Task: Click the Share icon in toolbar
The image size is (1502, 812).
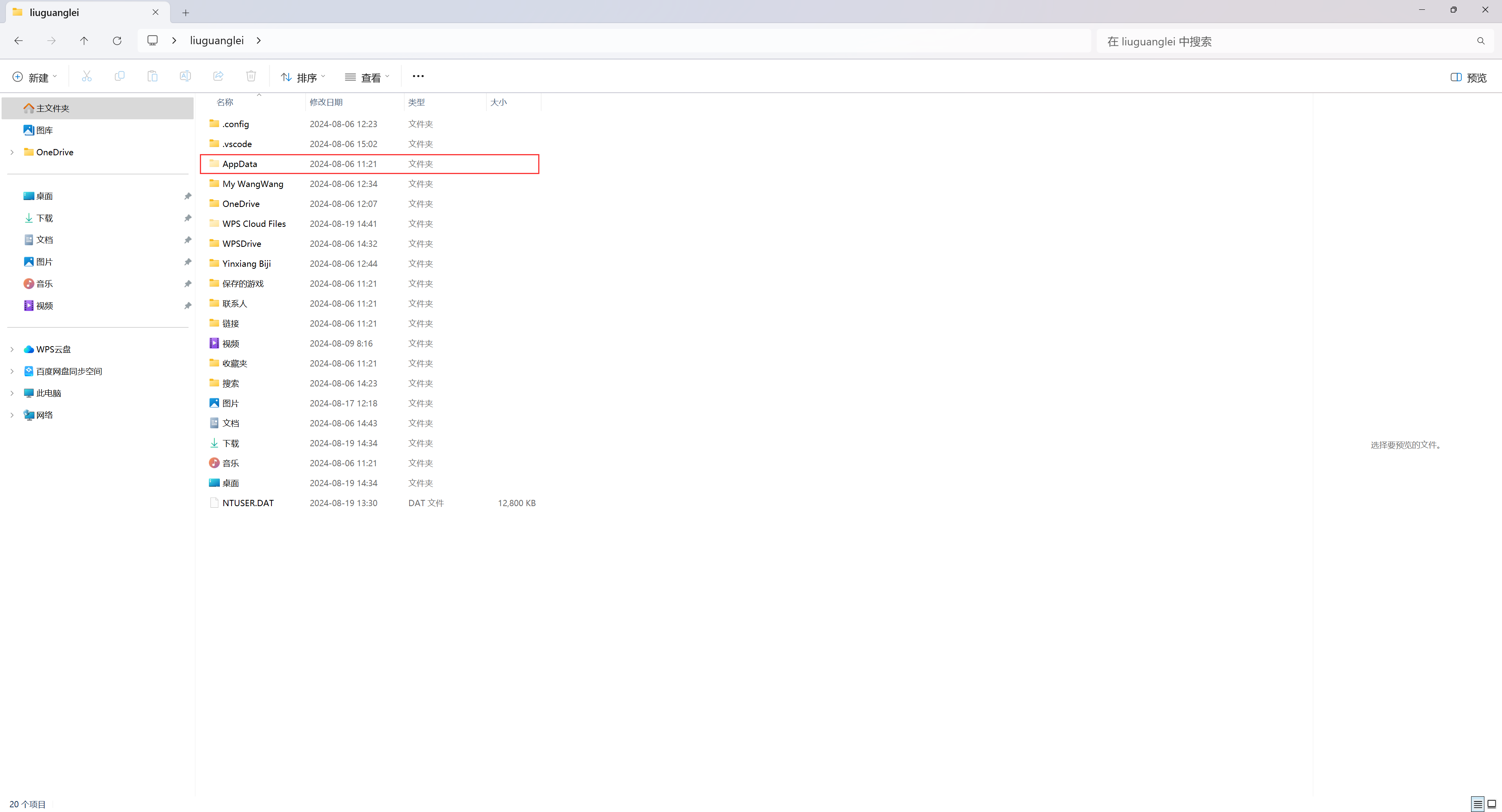Action: [218, 76]
